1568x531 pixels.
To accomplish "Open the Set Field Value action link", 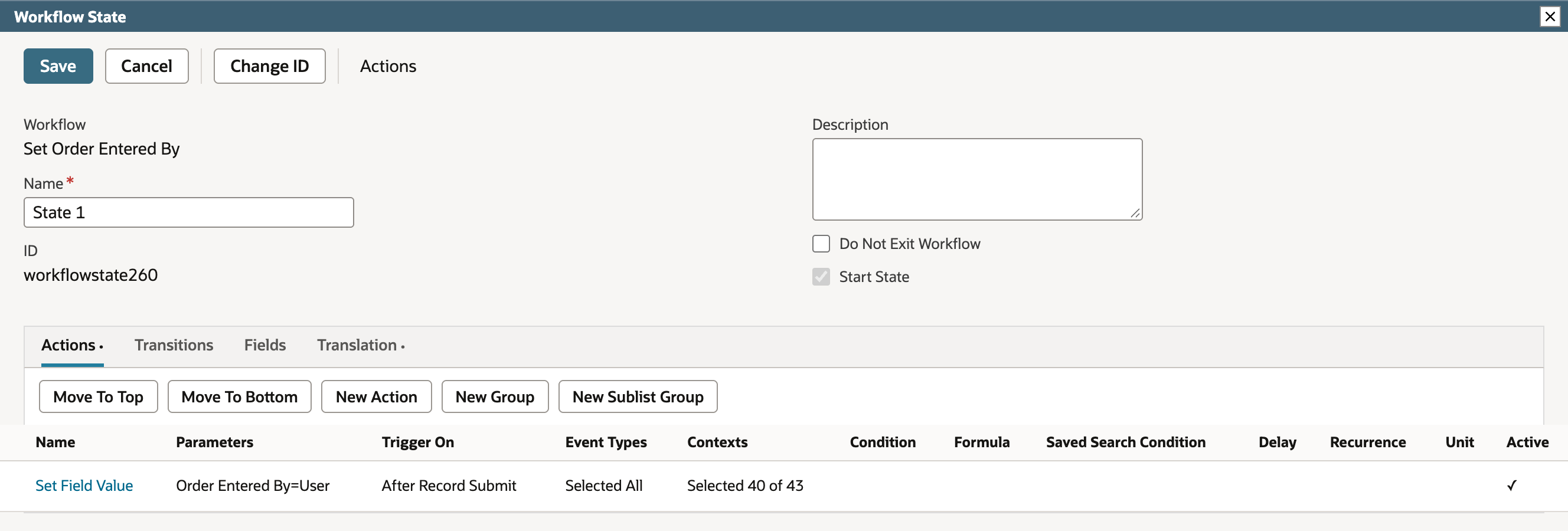I will click(x=84, y=486).
